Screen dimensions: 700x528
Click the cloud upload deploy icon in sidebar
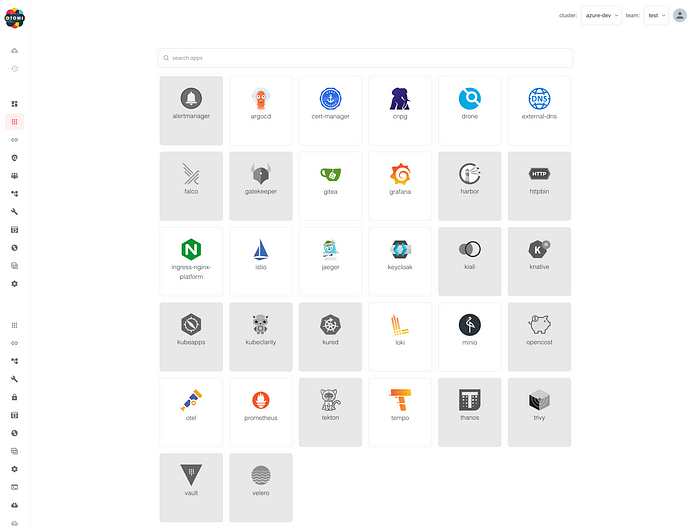14,50
